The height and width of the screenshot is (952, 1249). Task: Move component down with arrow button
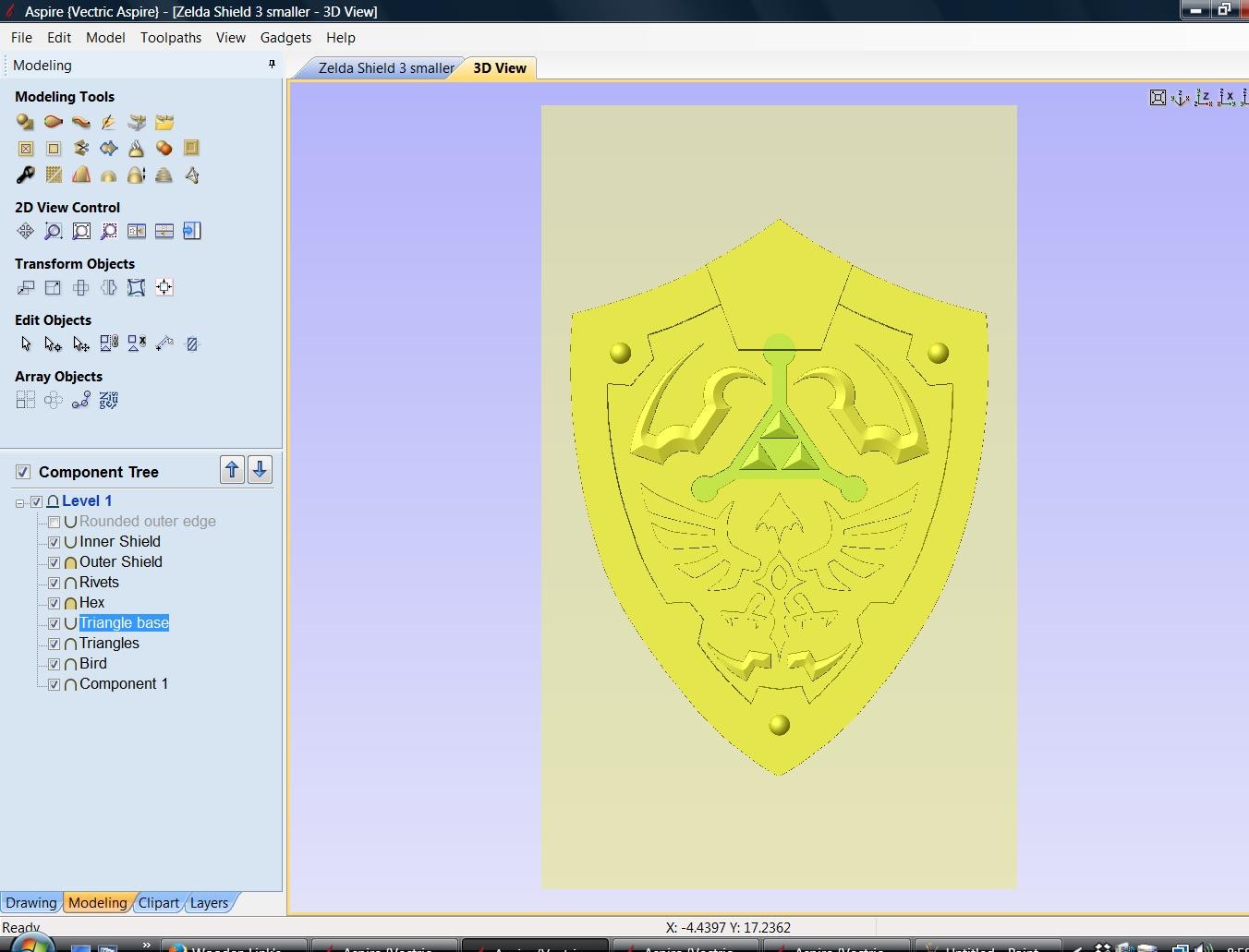(x=261, y=470)
